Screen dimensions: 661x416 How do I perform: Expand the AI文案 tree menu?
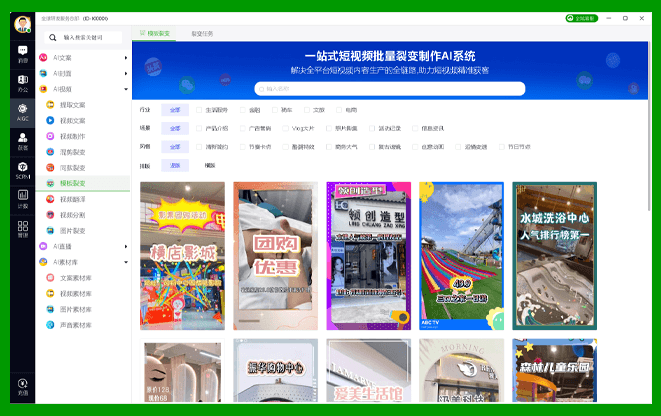125,58
